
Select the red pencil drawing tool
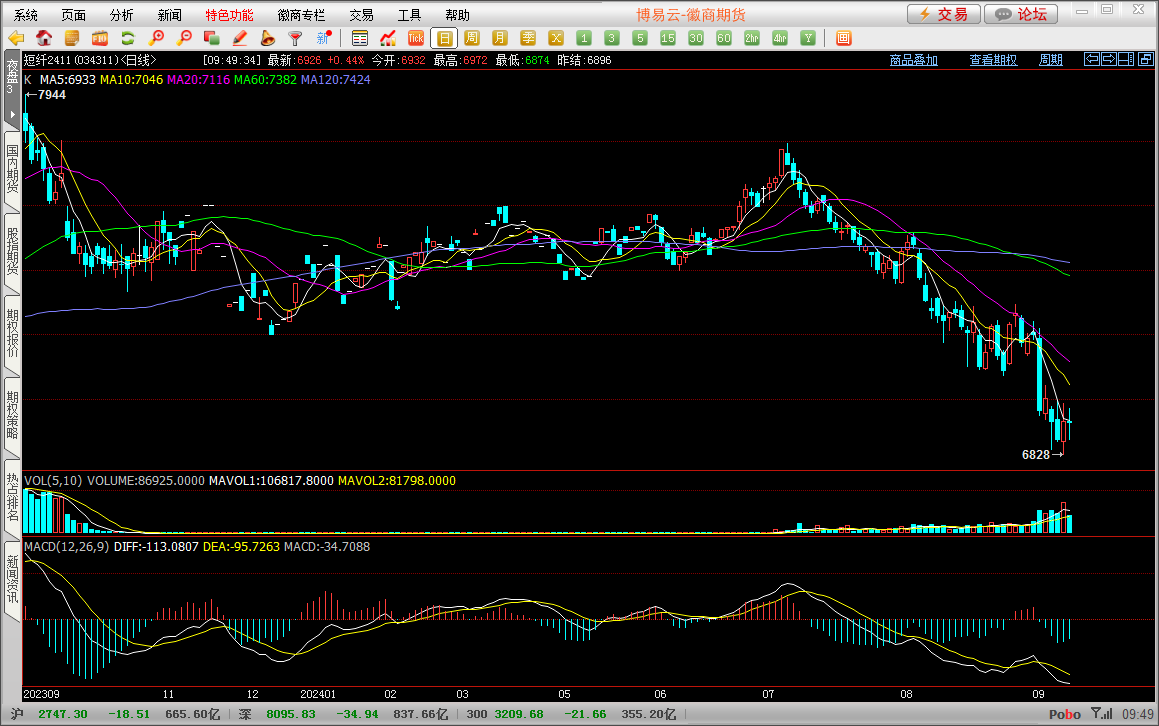pyautogui.click(x=239, y=38)
